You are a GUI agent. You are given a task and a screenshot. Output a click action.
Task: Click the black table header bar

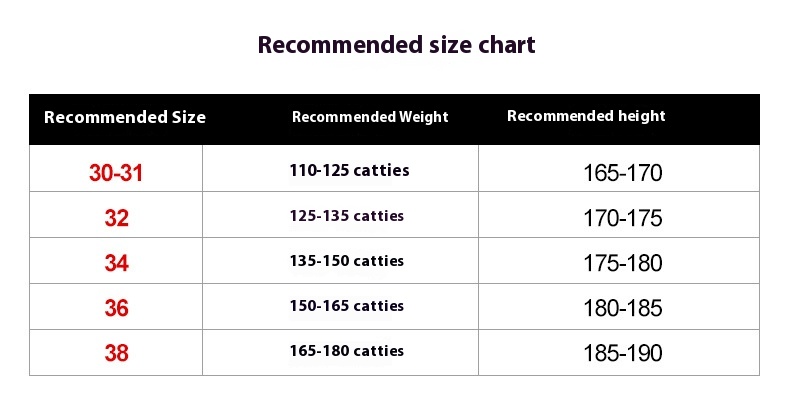(394, 119)
